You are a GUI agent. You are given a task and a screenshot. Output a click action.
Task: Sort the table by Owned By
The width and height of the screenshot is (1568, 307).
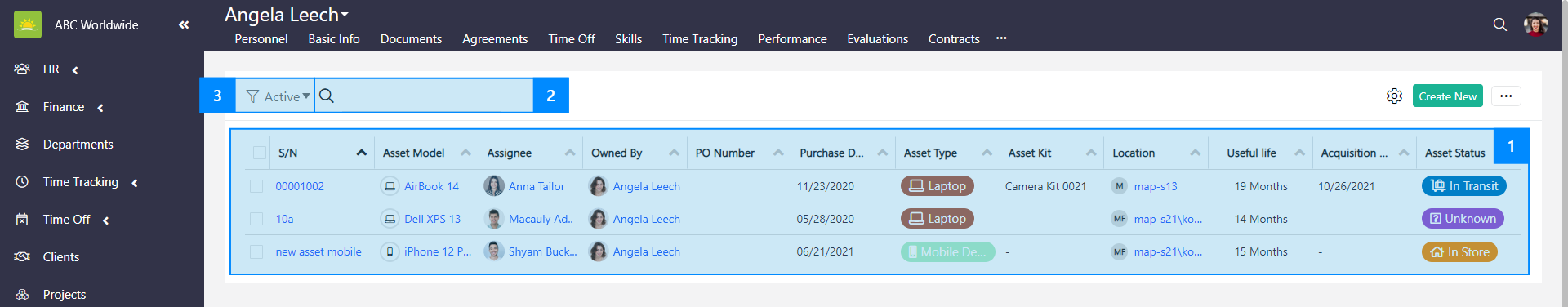(674, 153)
